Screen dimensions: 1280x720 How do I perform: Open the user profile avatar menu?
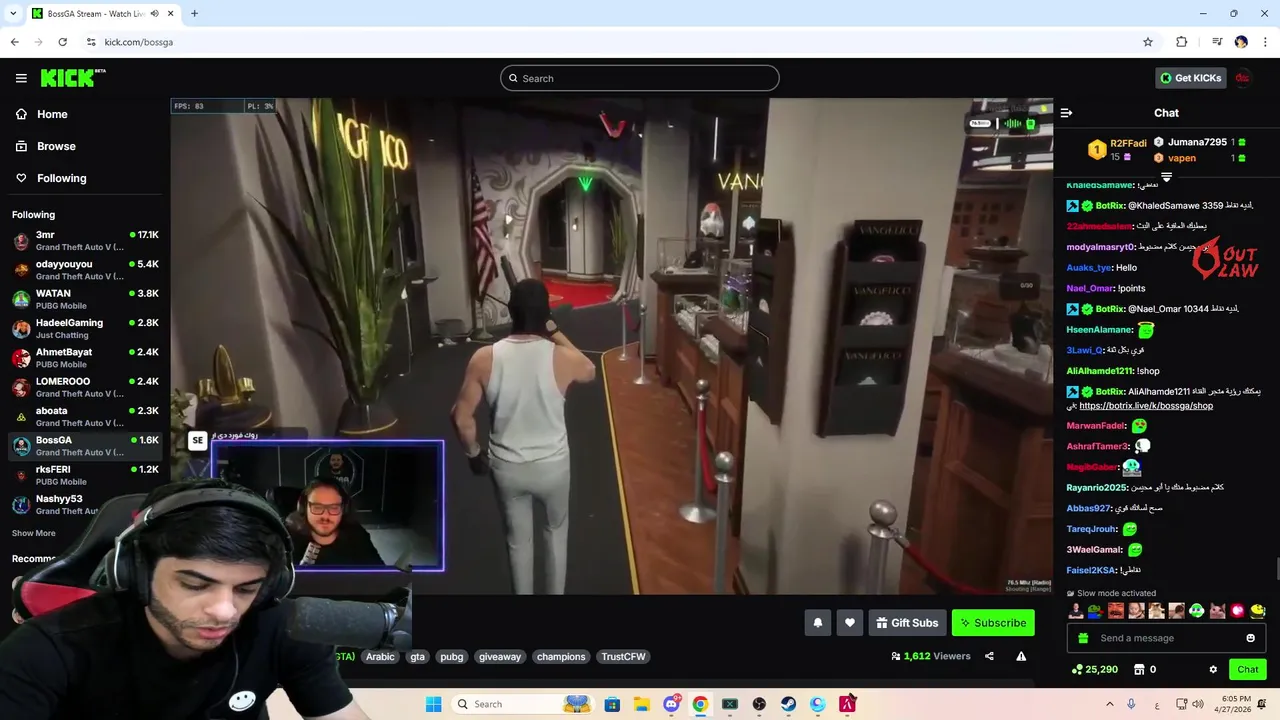coord(1243,78)
